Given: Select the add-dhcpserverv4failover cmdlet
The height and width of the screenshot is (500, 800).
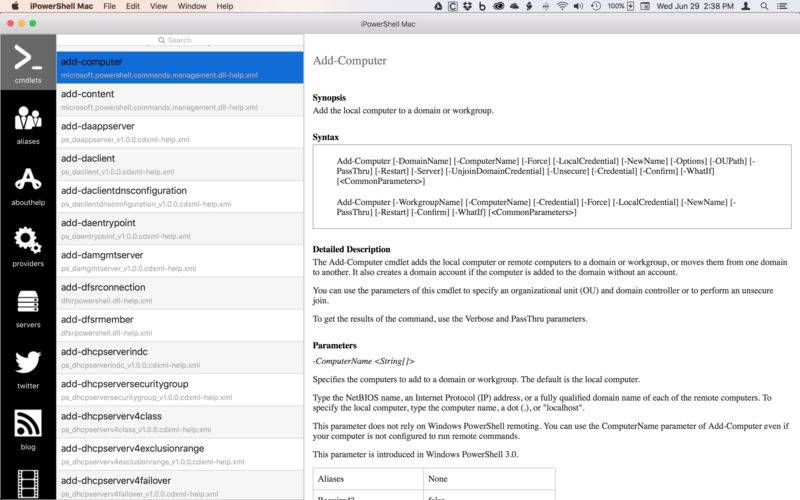Looking at the screenshot, I should [180, 485].
